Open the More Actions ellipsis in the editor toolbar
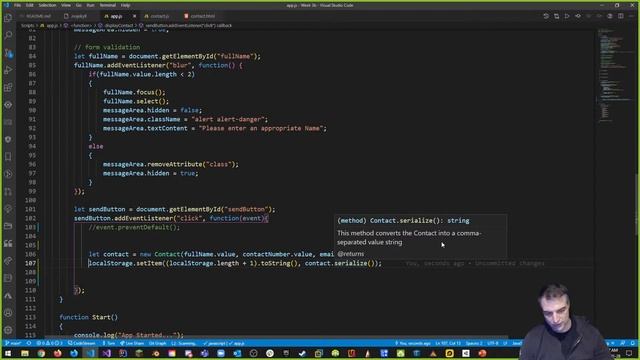The height and width of the screenshot is (360, 640). (x=631, y=16)
